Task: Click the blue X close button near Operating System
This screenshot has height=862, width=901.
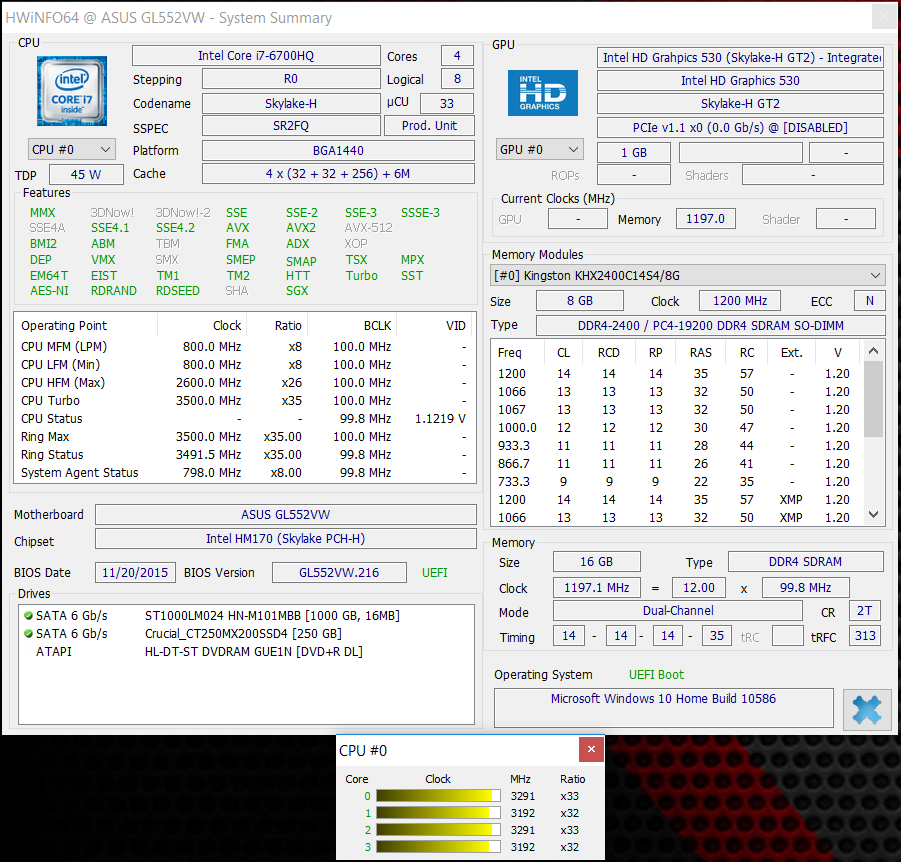Action: tap(867, 709)
